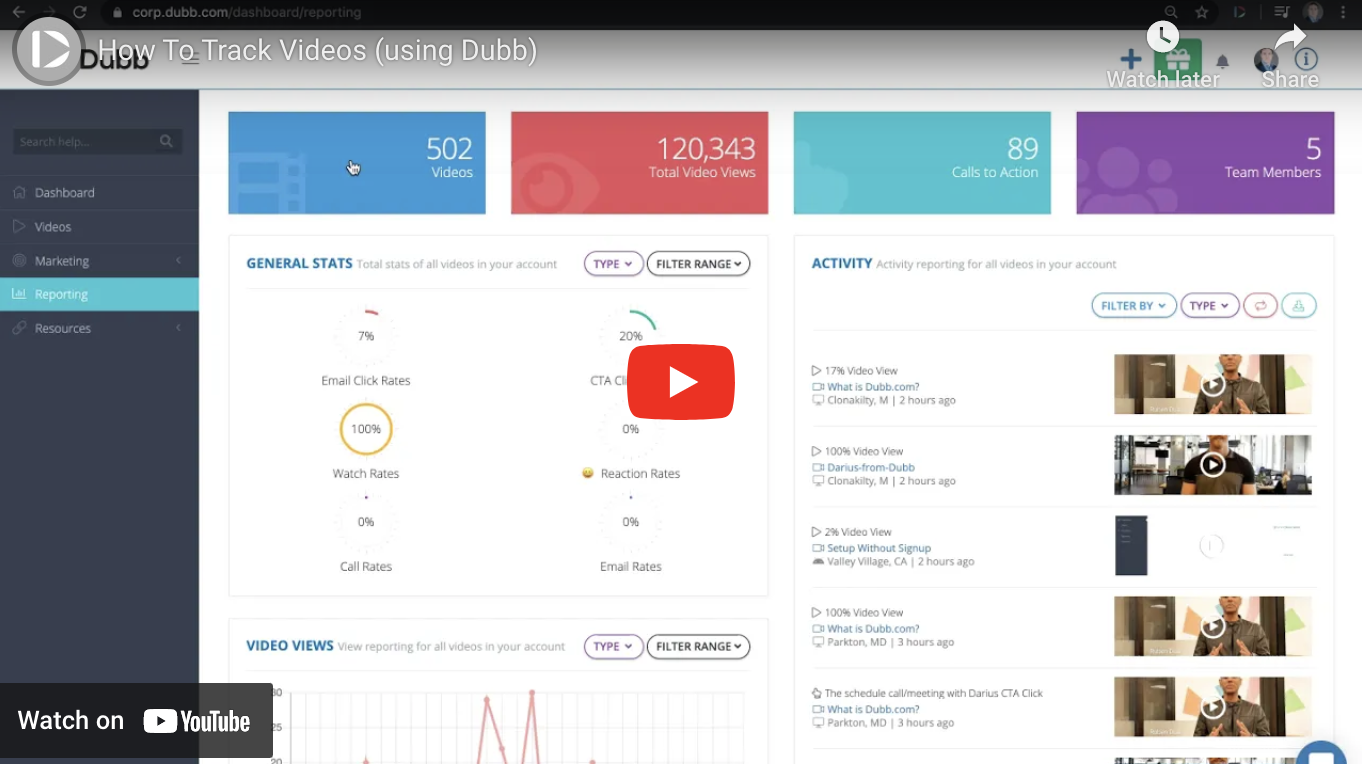This screenshot has height=764, width=1362.
Task: Click the browser back arrow
Action: click(18, 12)
